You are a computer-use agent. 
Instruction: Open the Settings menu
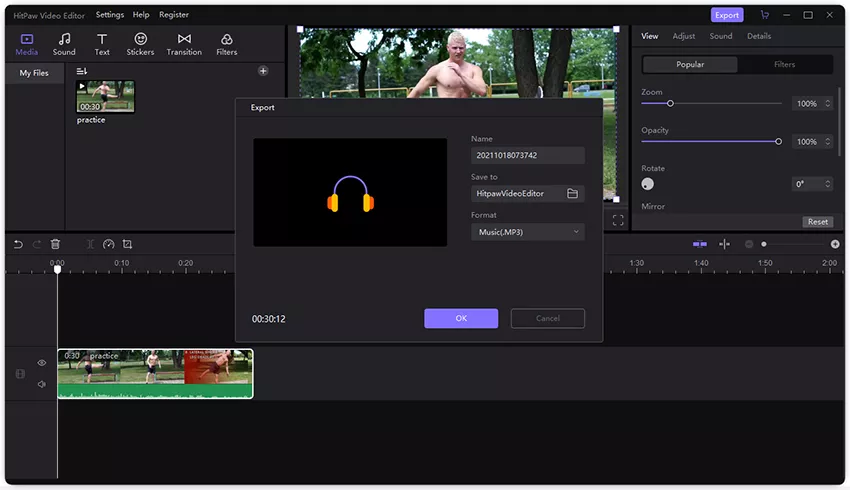(110, 15)
